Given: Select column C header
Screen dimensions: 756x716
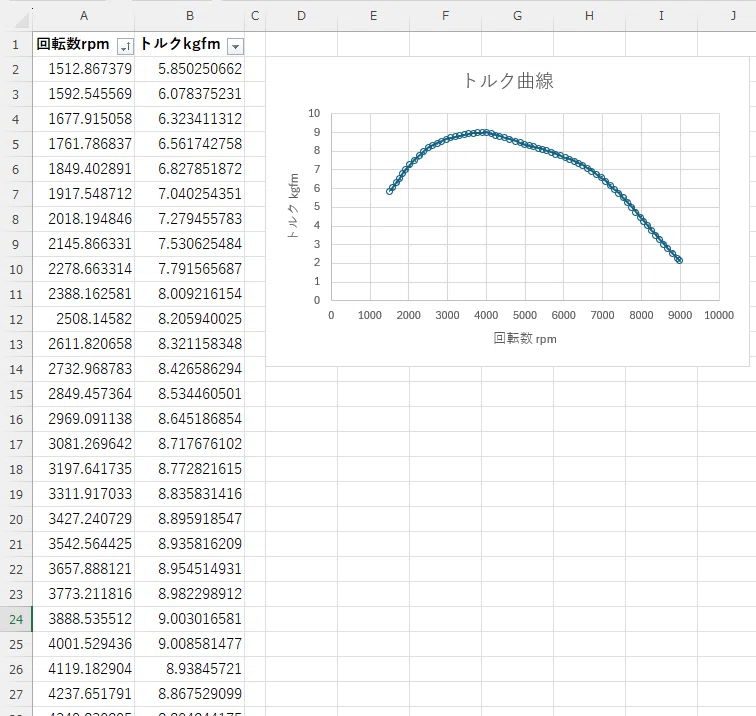Looking at the screenshot, I should point(255,16).
